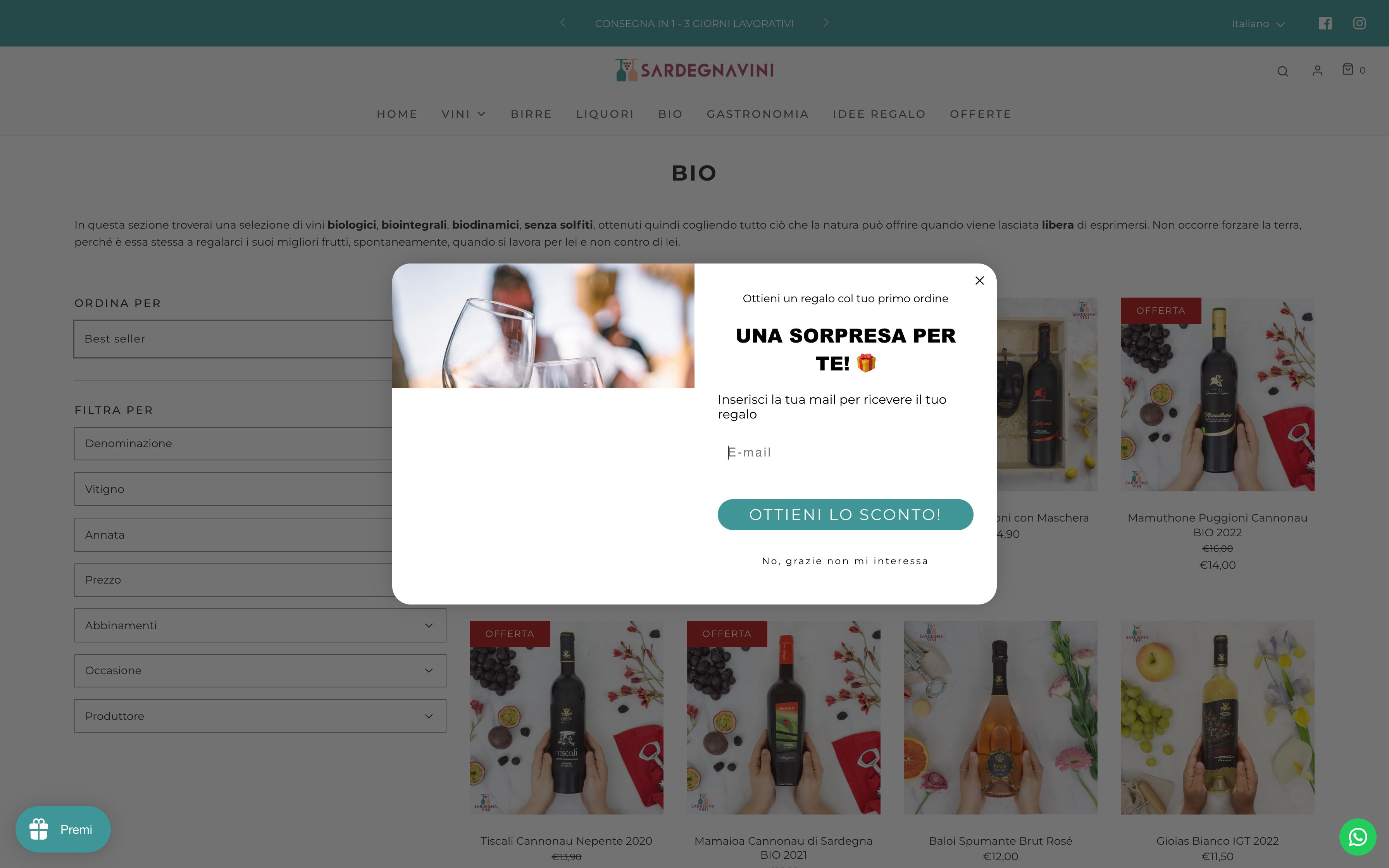Show next announcement banner message
Screen dimensions: 1389x868
[826, 23]
